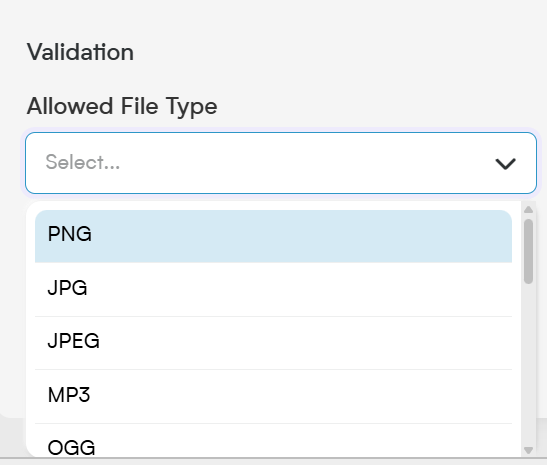547x465 pixels.
Task: Click the dropdown list scrollbar thumb
Action: point(528,251)
